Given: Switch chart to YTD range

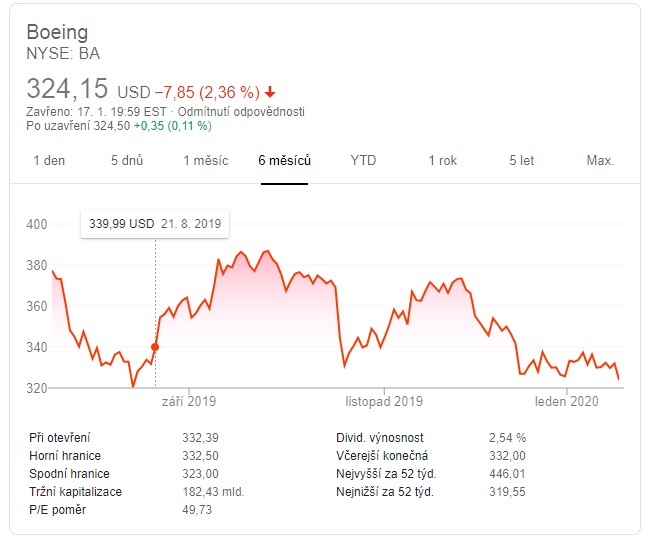Looking at the screenshot, I should (x=363, y=160).
